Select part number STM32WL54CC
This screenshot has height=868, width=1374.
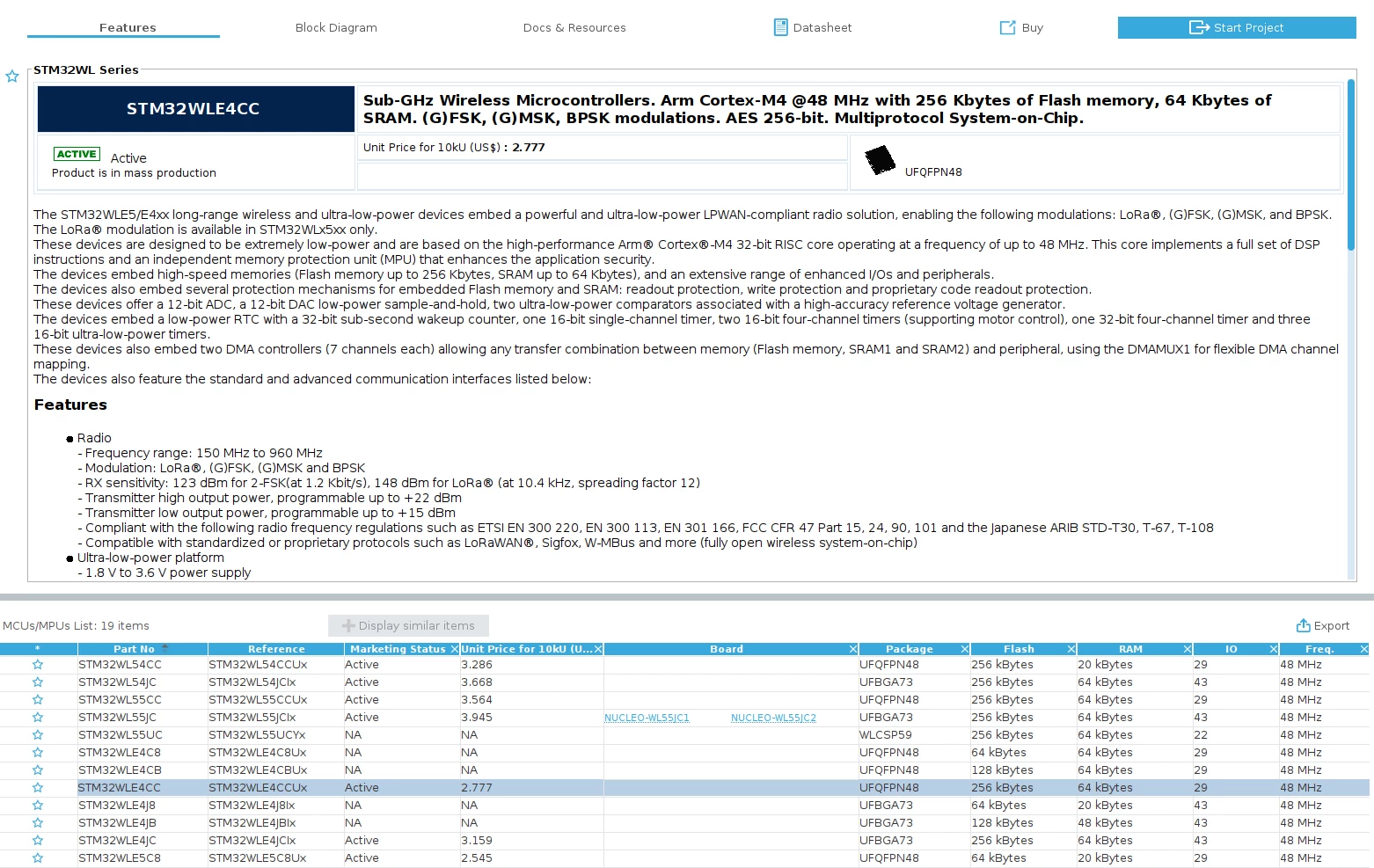[x=120, y=665]
